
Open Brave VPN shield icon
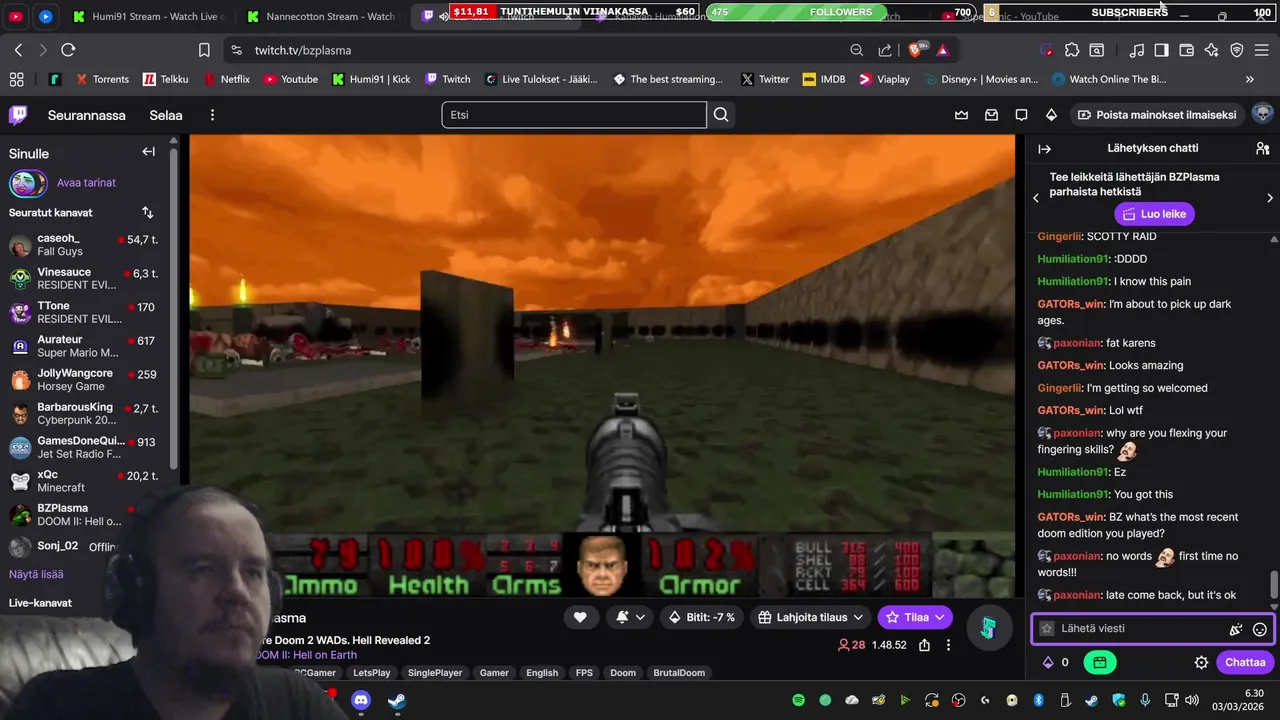(x=1237, y=50)
